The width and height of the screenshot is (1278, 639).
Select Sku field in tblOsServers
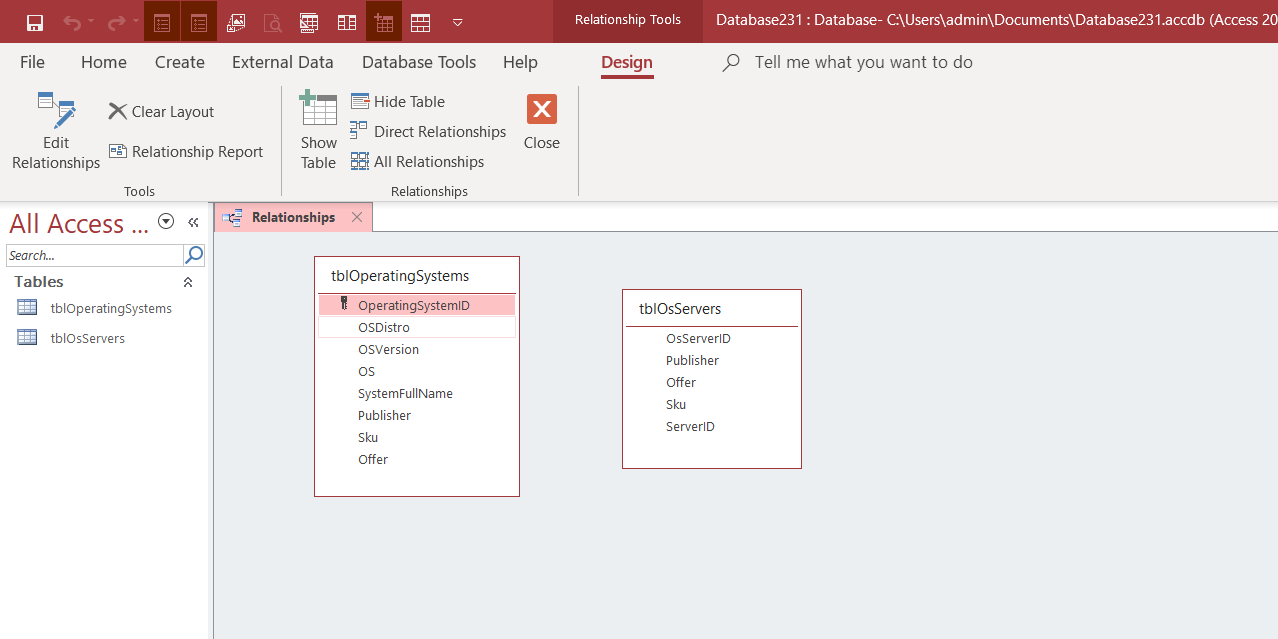point(712,404)
